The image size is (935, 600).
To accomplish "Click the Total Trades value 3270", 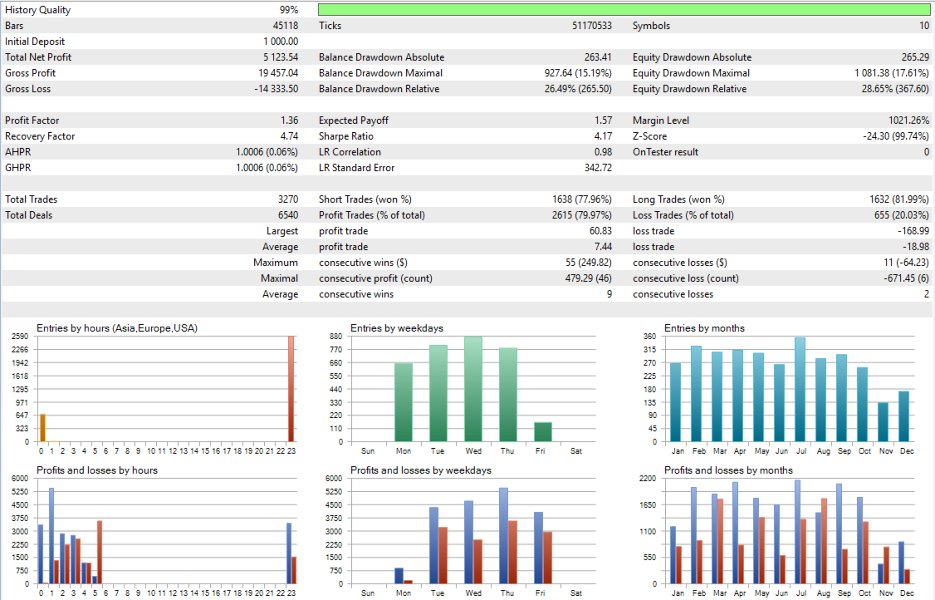I will 288,199.
